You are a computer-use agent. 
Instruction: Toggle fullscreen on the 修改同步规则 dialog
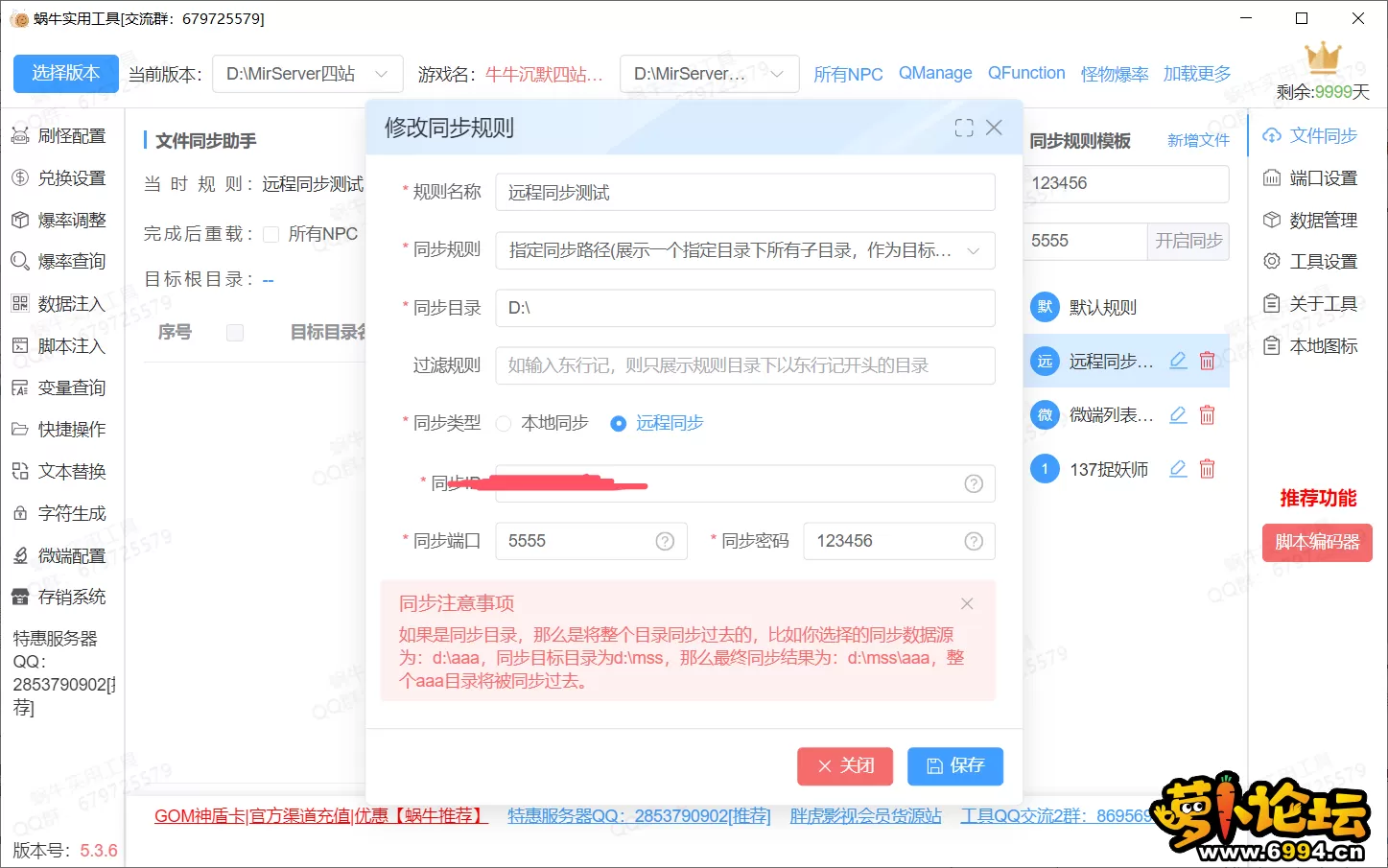click(964, 128)
